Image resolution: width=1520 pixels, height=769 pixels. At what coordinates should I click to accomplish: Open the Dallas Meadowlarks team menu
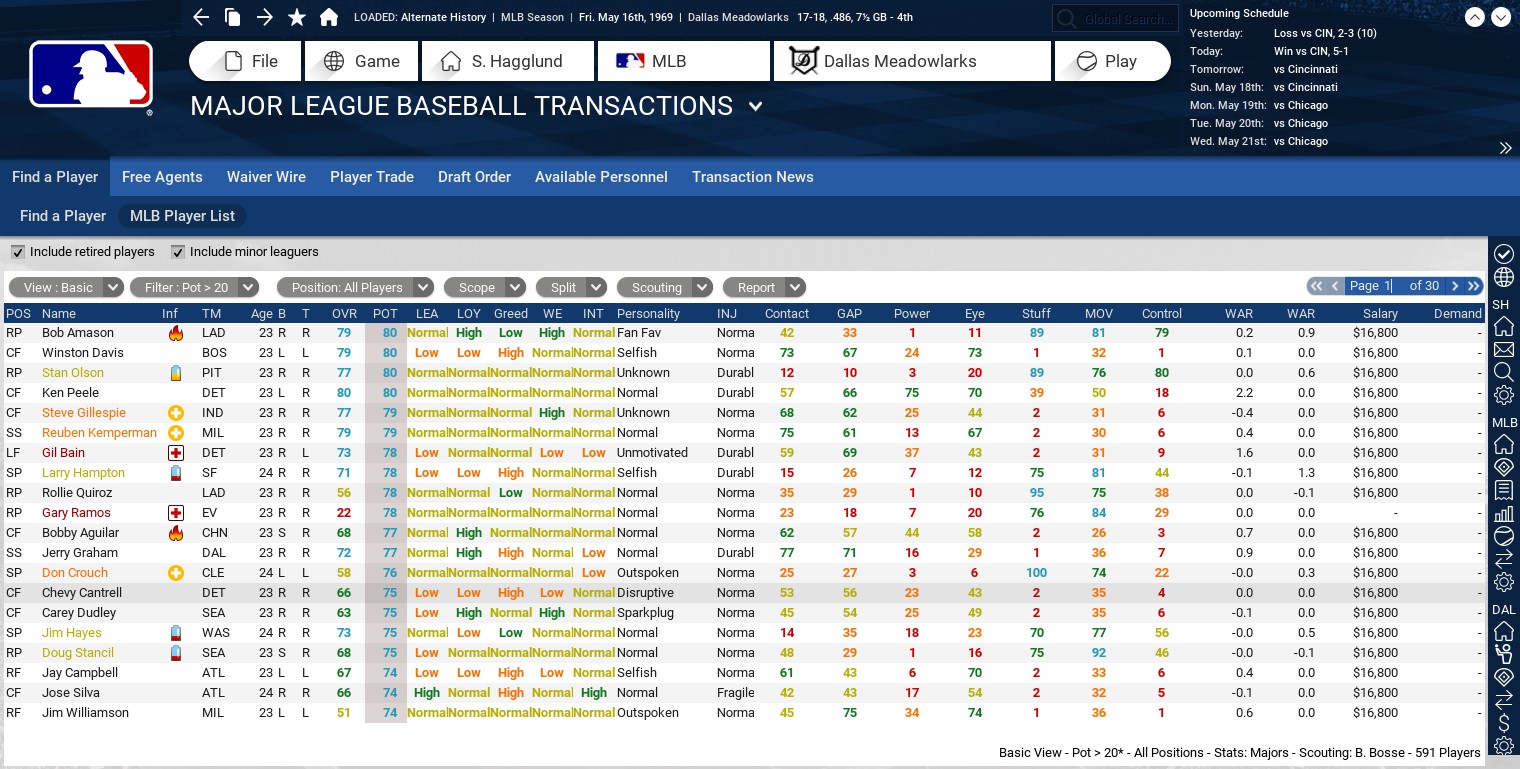912,61
